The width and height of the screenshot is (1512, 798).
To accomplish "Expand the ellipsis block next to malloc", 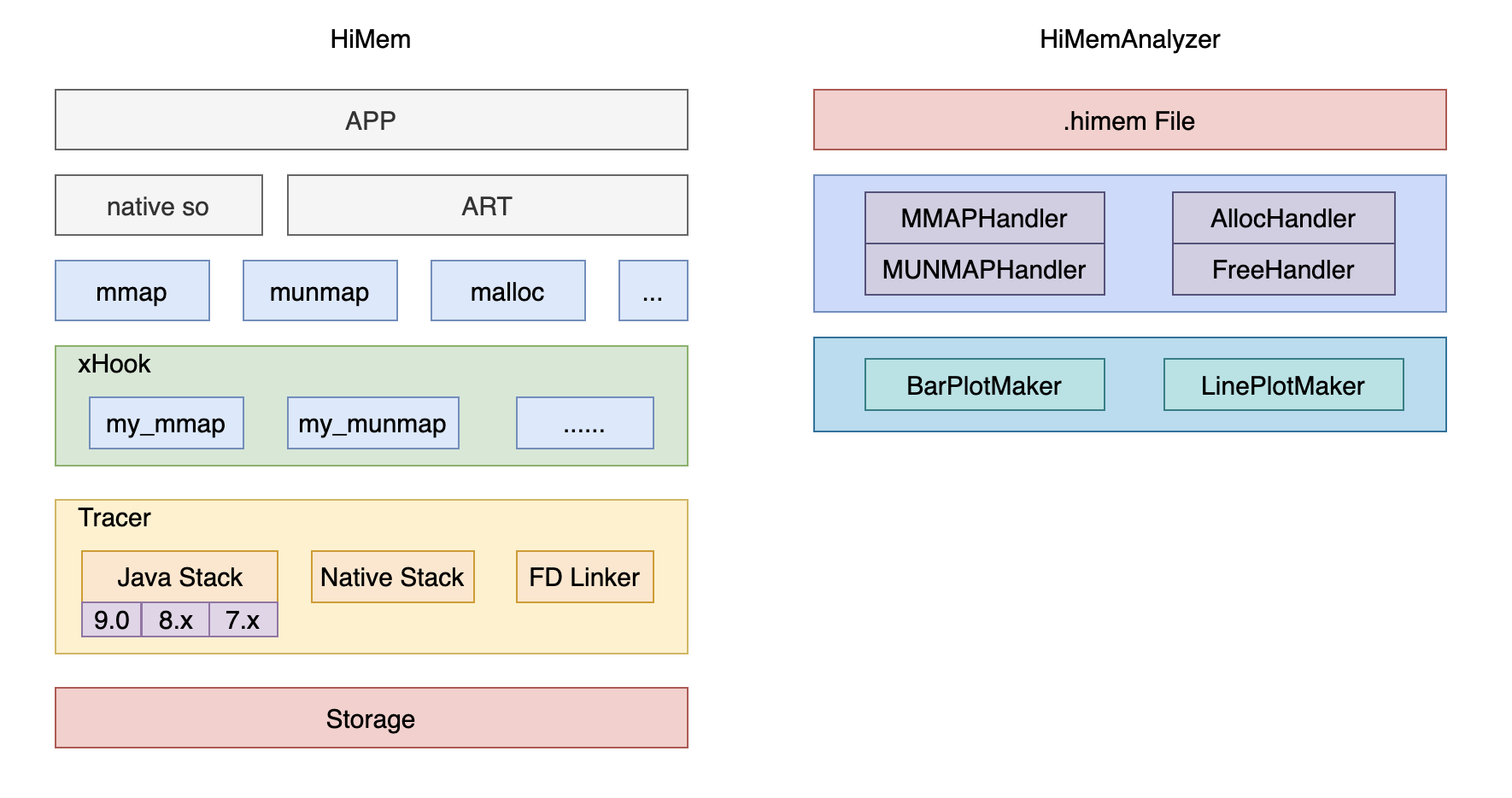I will (x=653, y=290).
